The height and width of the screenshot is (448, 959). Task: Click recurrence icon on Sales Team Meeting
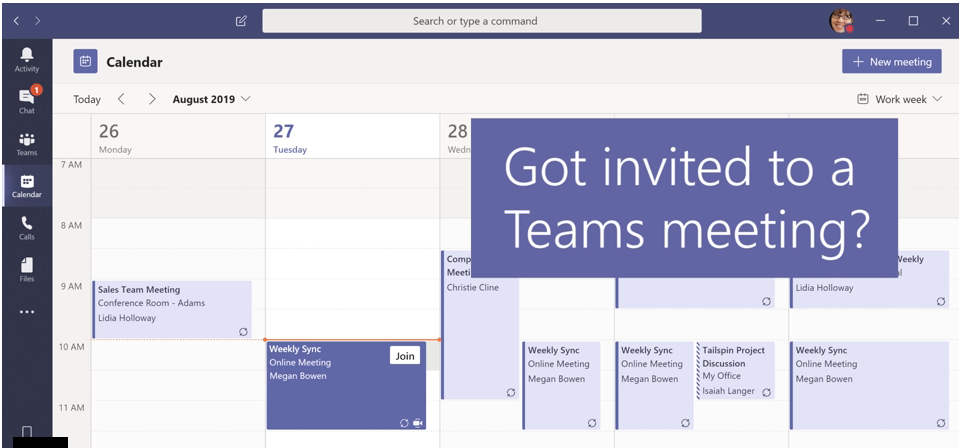243,332
